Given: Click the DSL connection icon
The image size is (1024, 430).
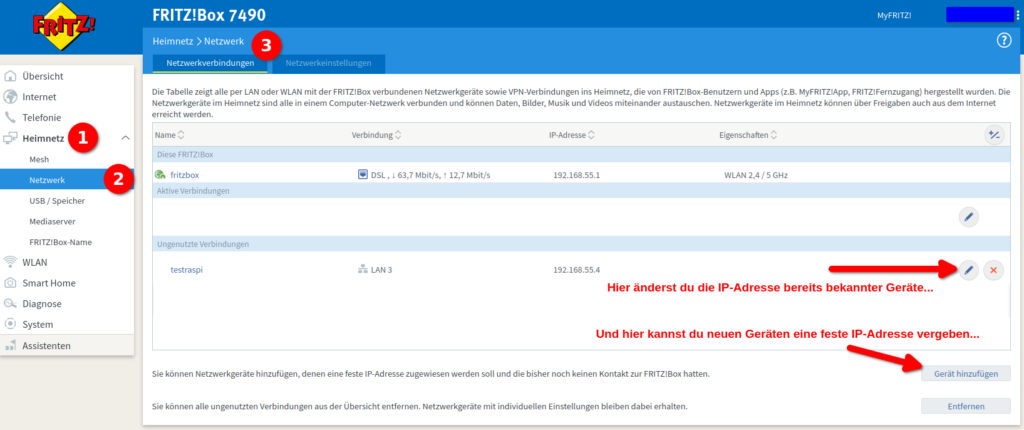Looking at the screenshot, I should point(362,175).
